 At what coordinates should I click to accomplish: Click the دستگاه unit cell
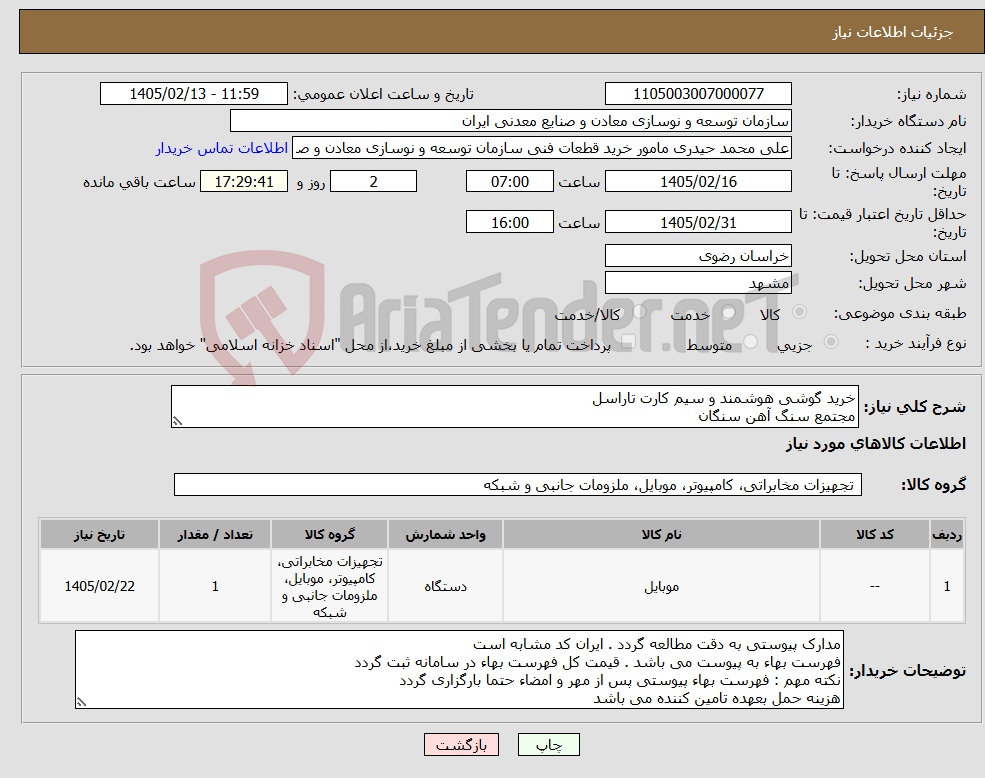445,586
